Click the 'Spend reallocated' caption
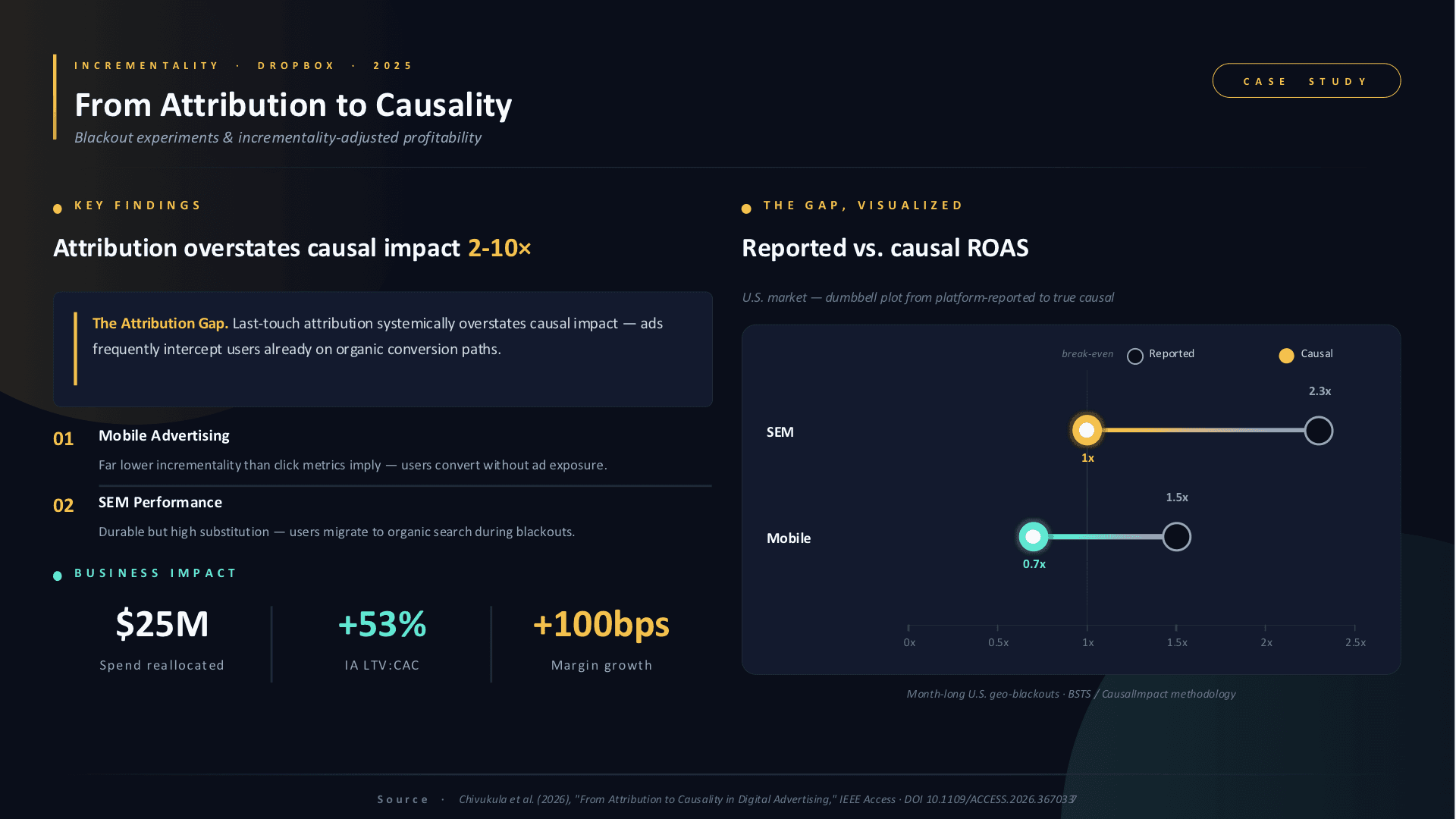The width and height of the screenshot is (1456, 819). [x=162, y=665]
